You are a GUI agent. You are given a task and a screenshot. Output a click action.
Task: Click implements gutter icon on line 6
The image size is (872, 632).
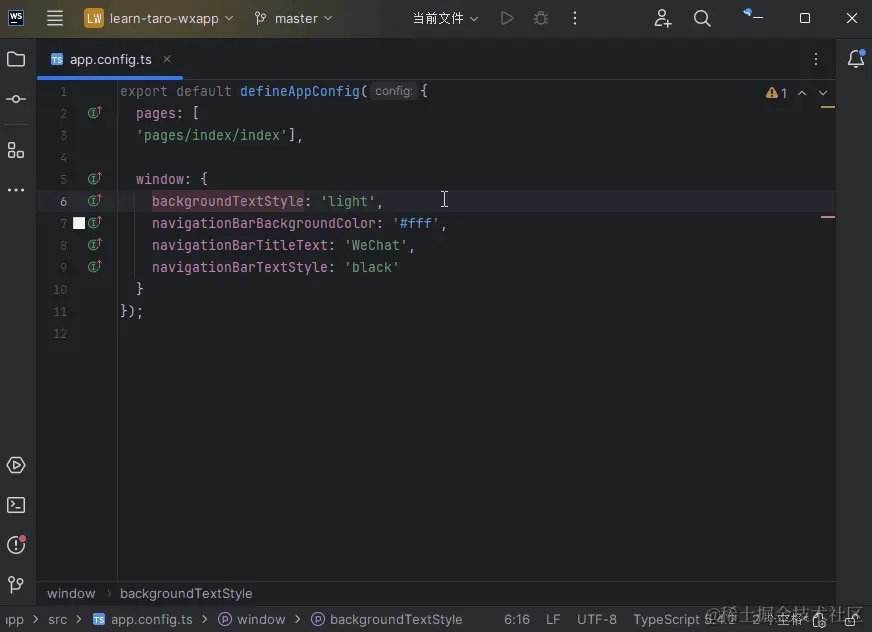click(95, 200)
